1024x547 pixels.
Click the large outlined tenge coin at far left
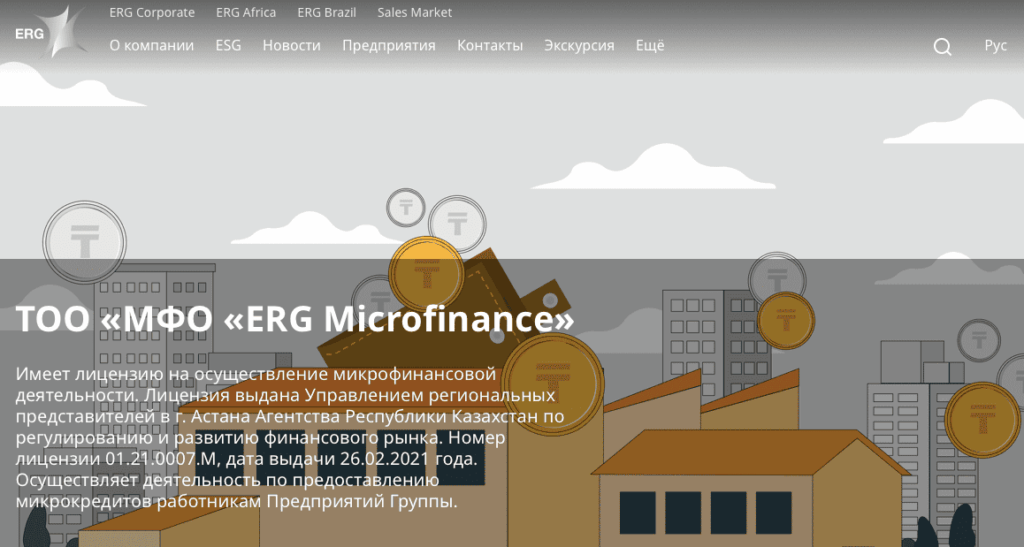click(84, 242)
